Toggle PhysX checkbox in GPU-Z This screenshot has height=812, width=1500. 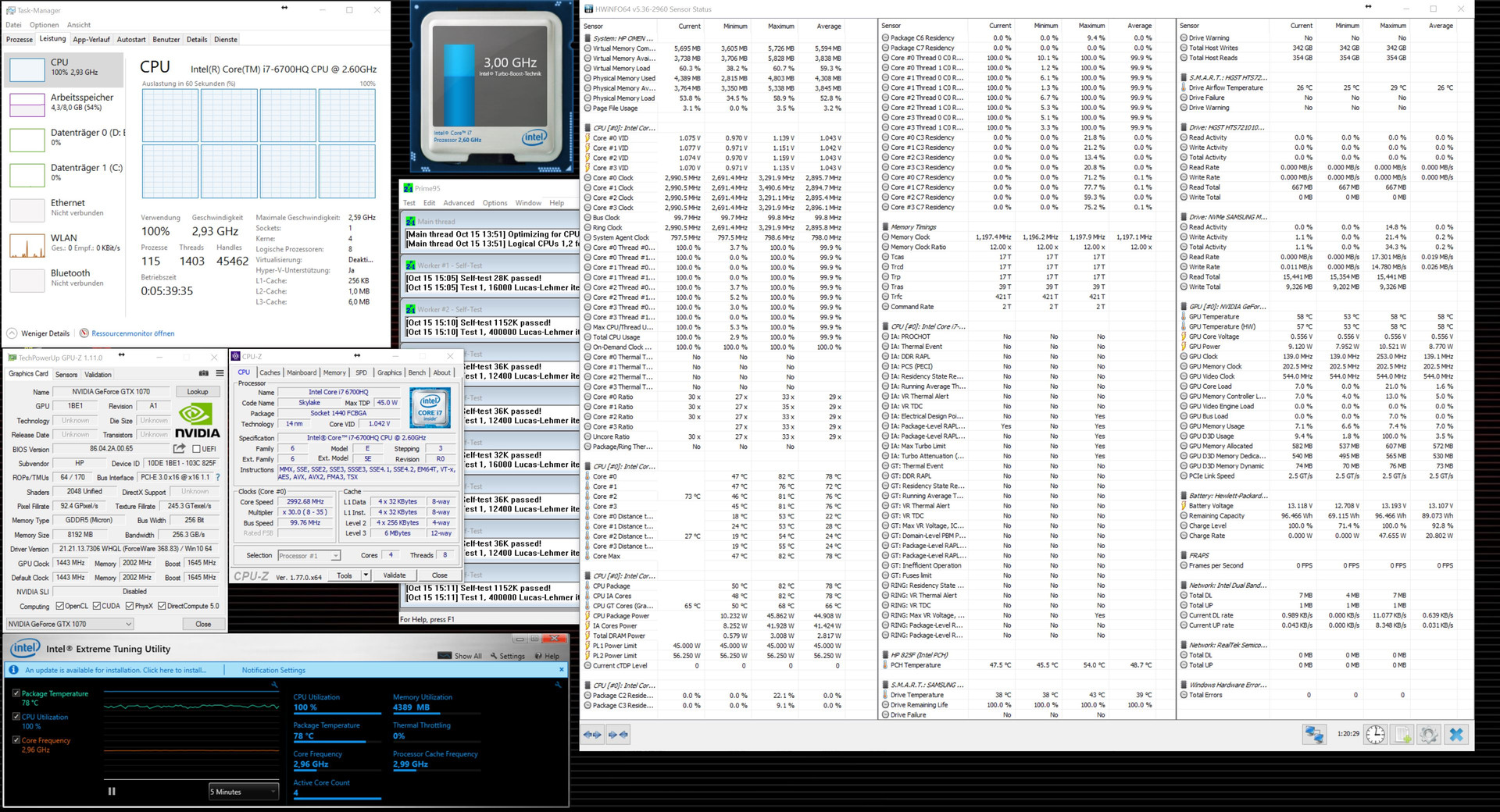click(130, 606)
